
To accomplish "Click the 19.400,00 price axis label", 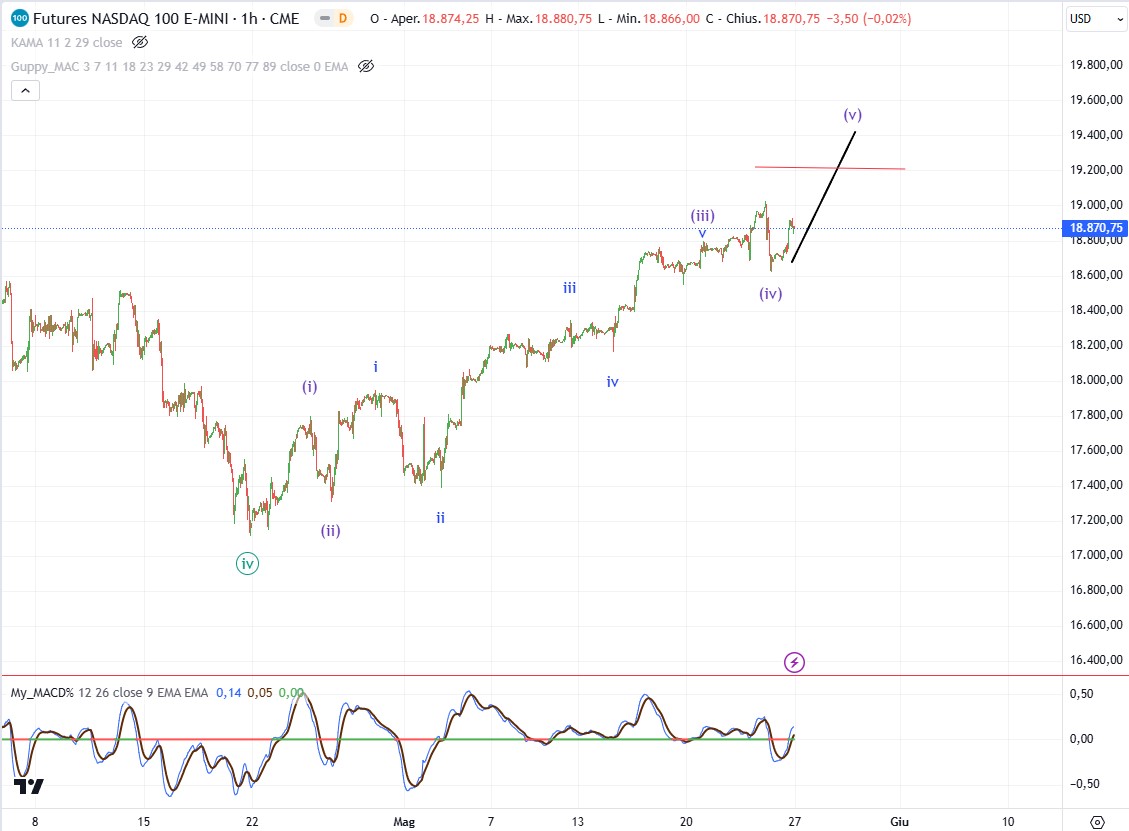I will point(1096,135).
